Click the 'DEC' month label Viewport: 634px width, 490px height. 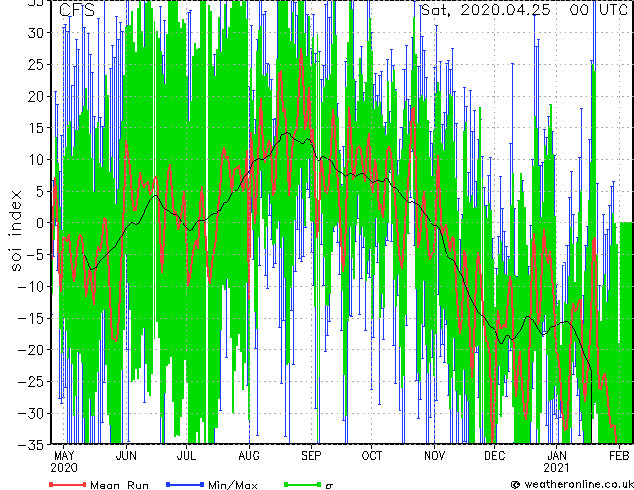coord(495,456)
